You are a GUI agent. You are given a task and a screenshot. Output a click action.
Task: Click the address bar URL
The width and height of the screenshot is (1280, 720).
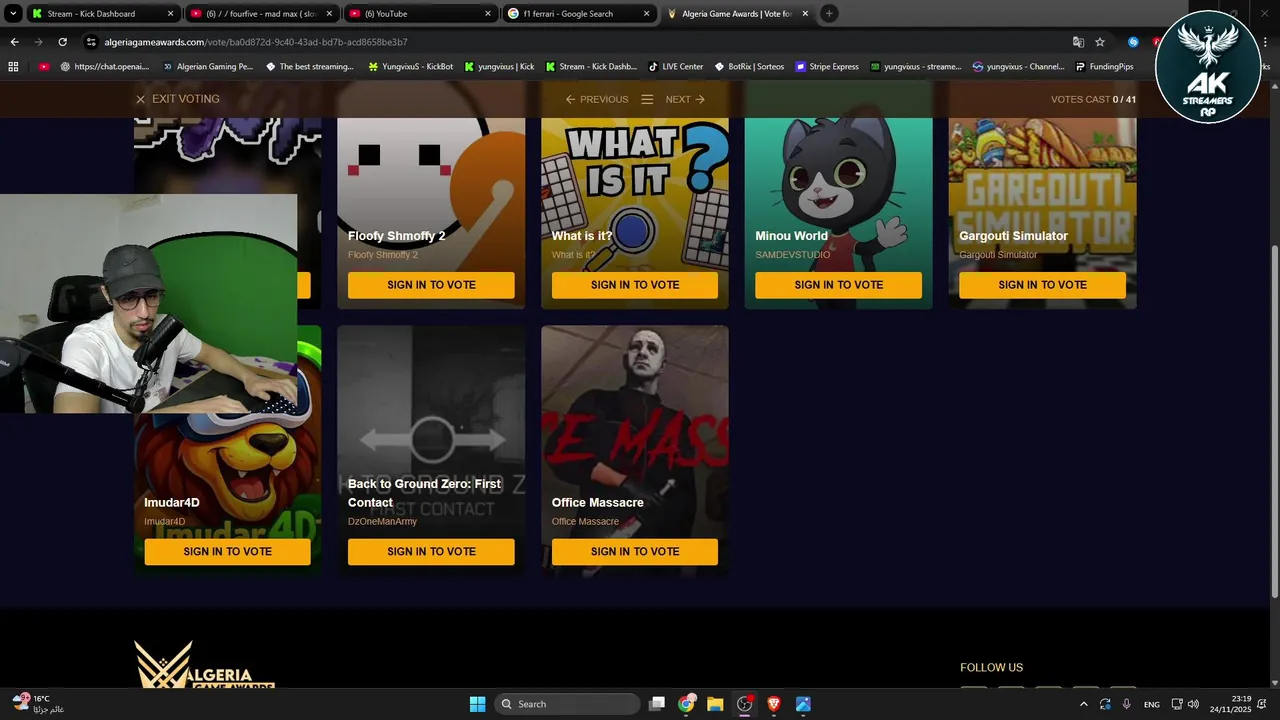(x=256, y=42)
